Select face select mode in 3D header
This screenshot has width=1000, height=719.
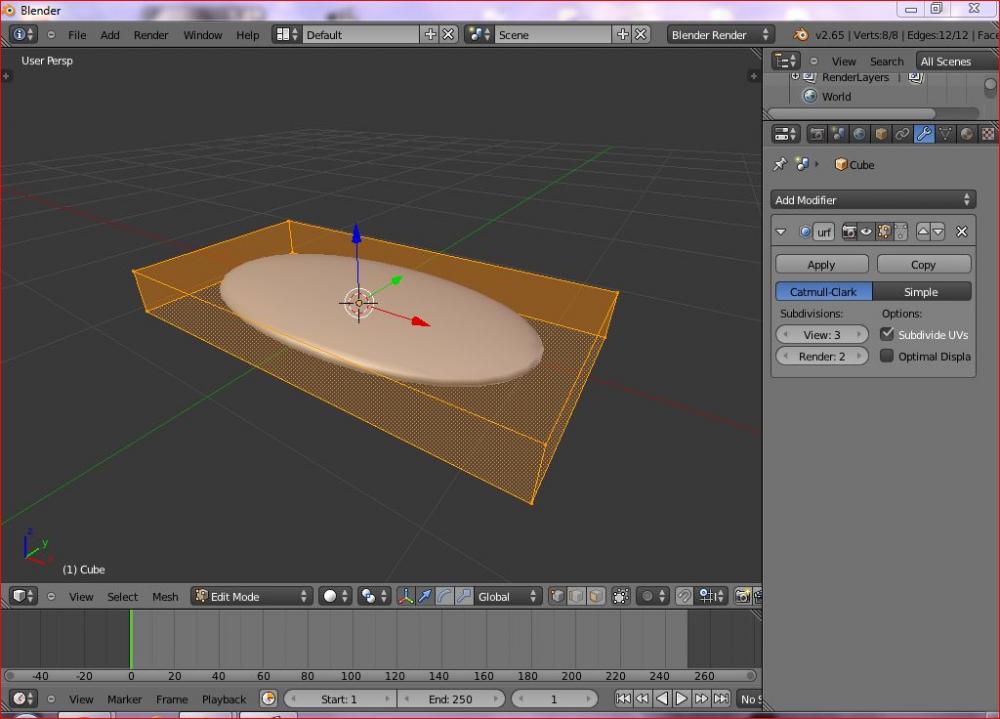596,596
